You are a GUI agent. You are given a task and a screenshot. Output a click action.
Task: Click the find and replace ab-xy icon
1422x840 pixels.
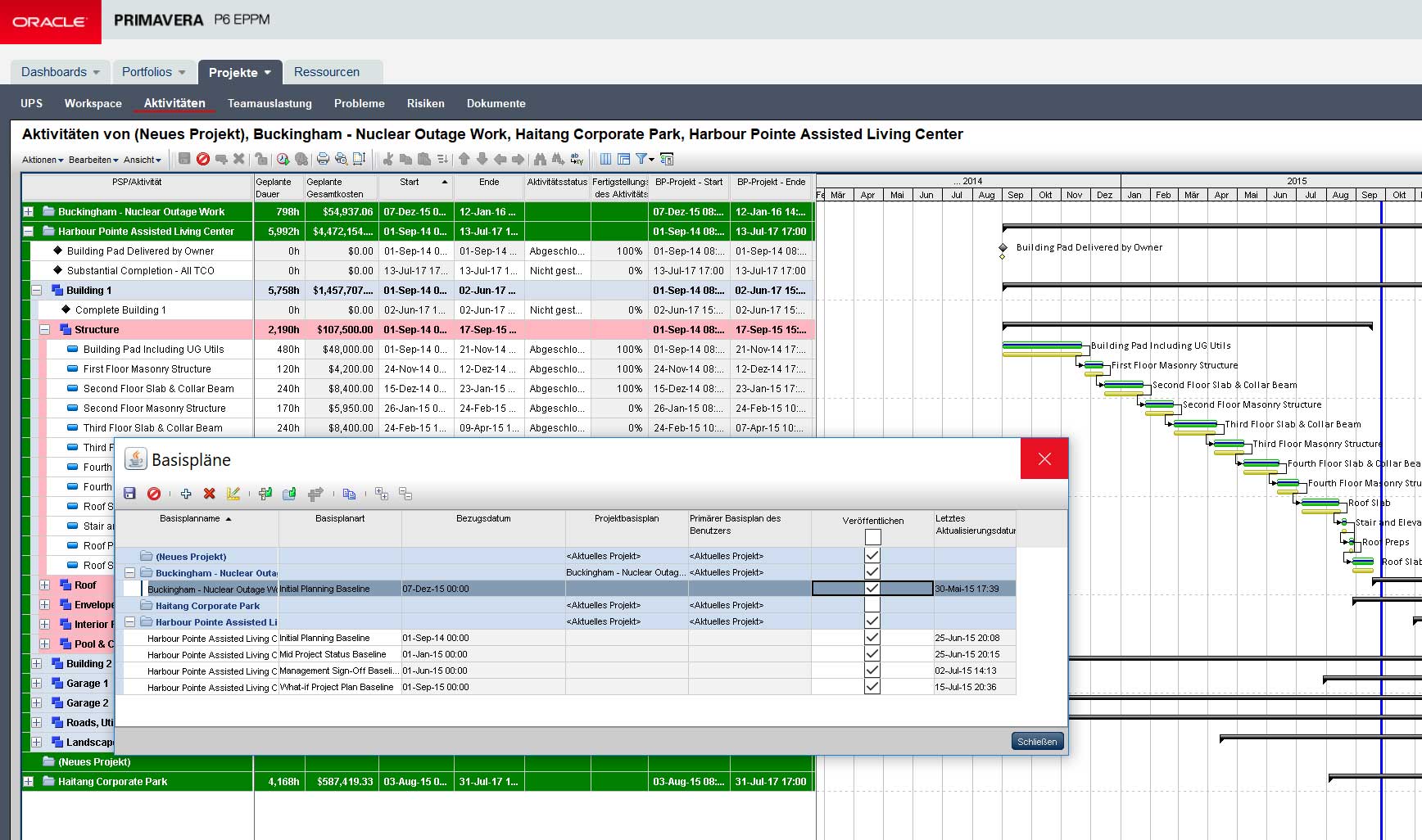tap(577, 159)
